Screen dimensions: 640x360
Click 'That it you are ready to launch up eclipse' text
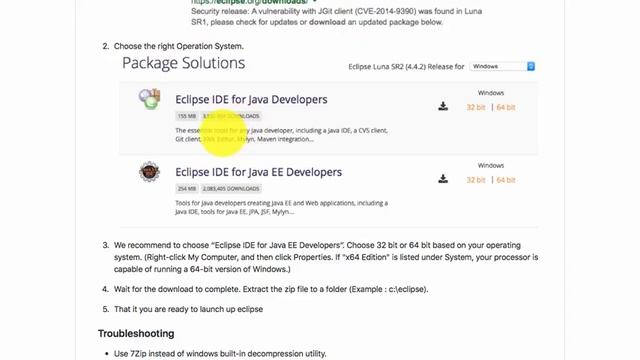click(x=189, y=309)
